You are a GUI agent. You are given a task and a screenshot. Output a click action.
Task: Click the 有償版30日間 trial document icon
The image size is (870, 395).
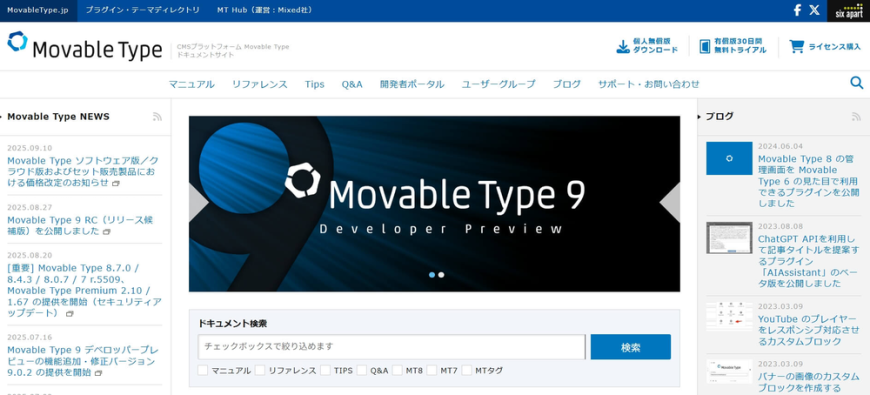click(x=705, y=46)
